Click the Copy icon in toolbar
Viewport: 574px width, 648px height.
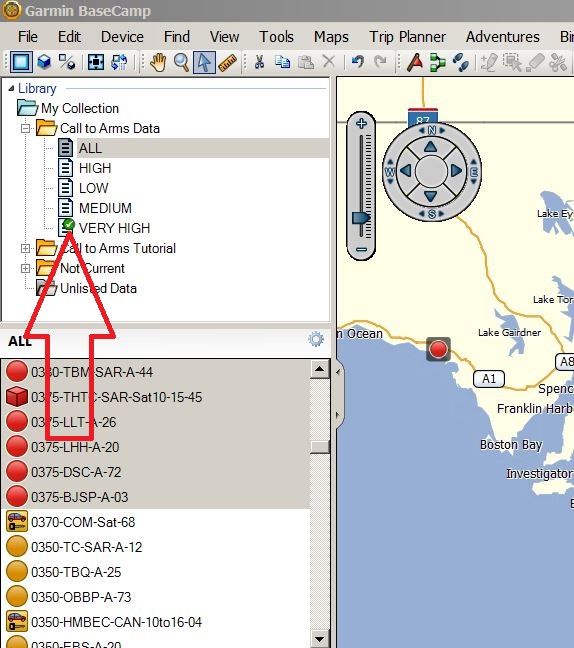pos(283,62)
